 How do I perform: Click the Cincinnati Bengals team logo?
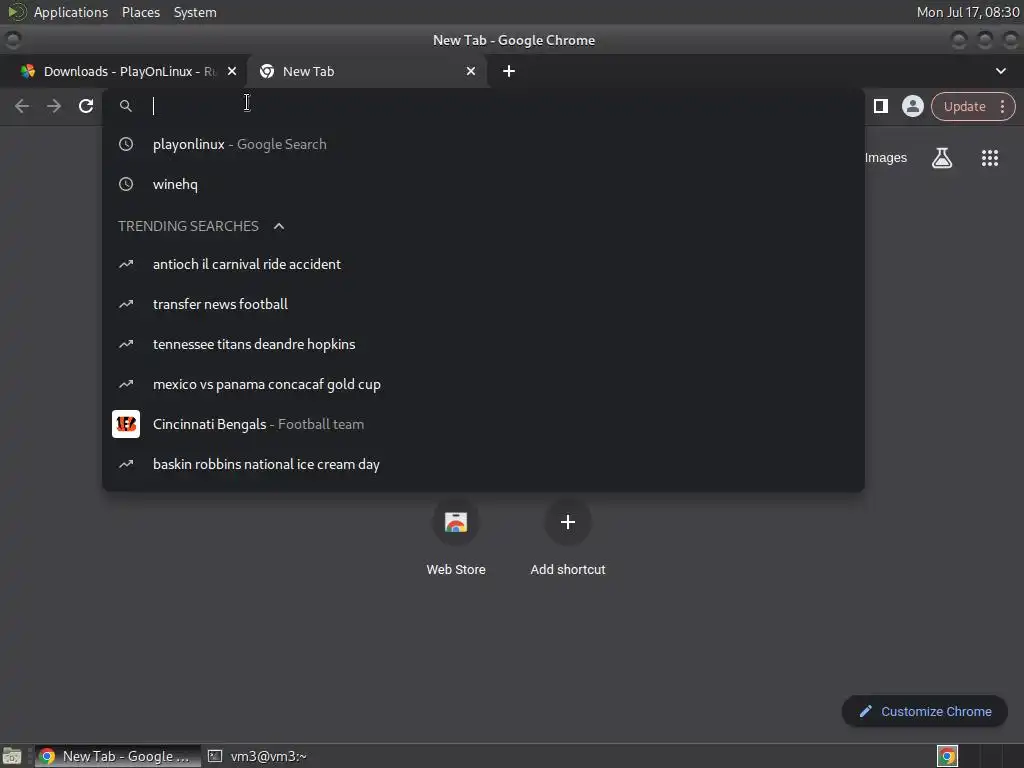tap(126, 424)
